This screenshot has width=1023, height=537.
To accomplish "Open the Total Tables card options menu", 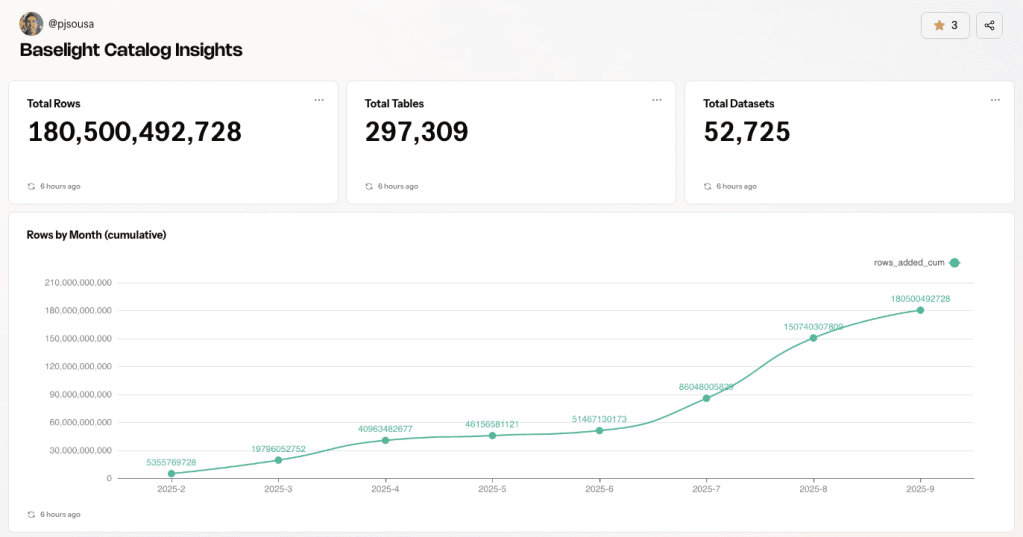I will [x=657, y=100].
